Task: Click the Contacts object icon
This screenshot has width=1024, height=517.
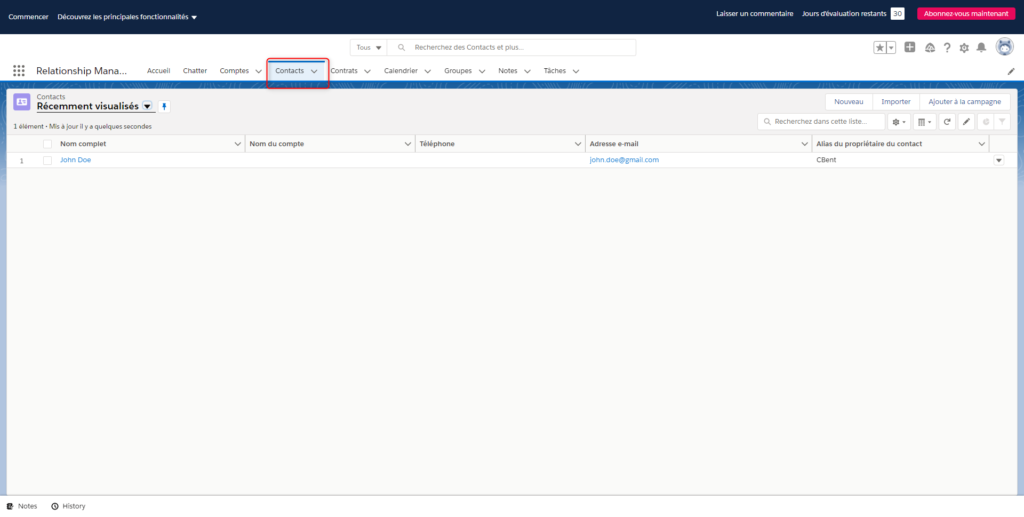Action: tap(22, 102)
